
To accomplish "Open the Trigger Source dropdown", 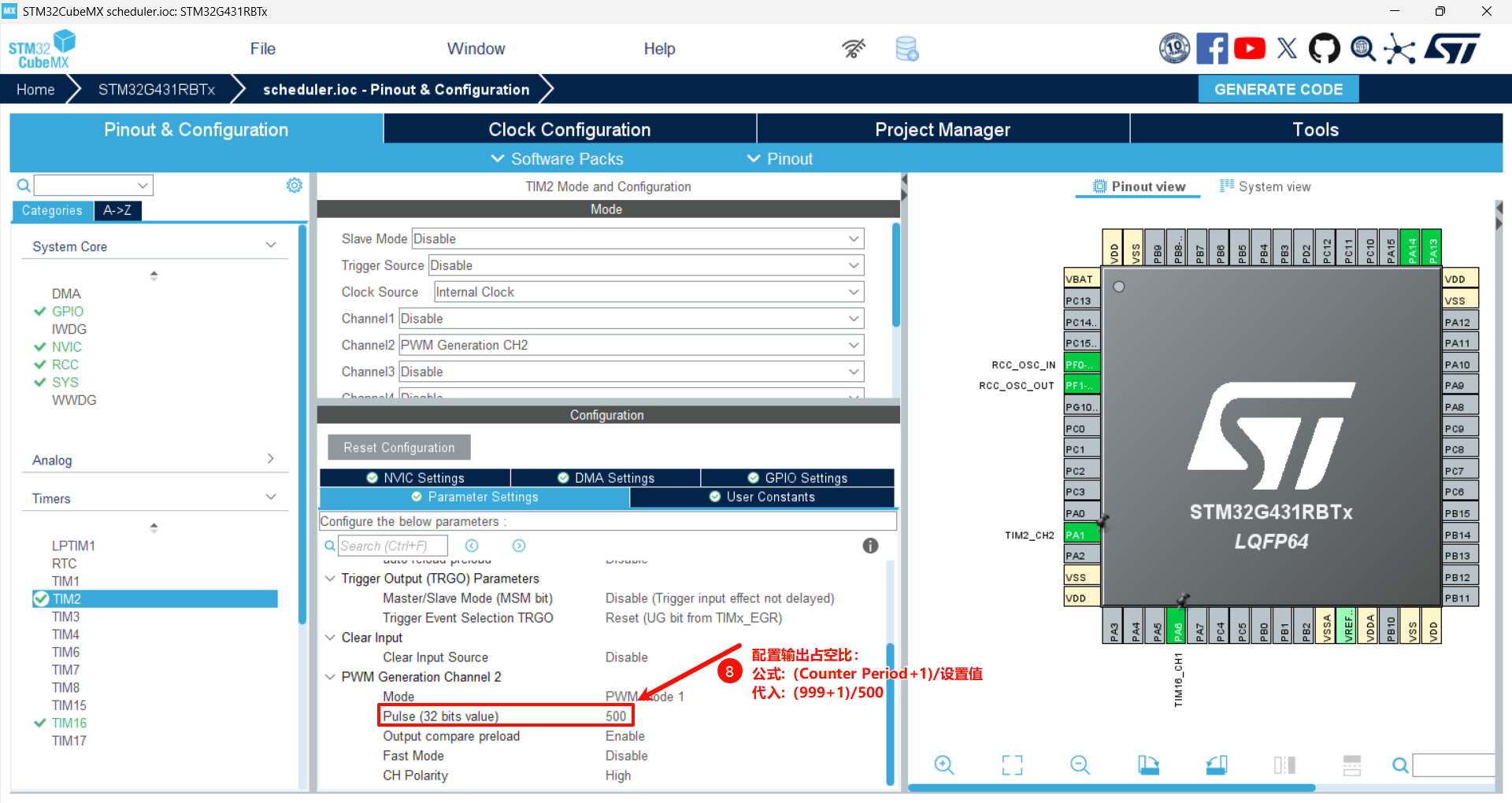I will point(646,265).
